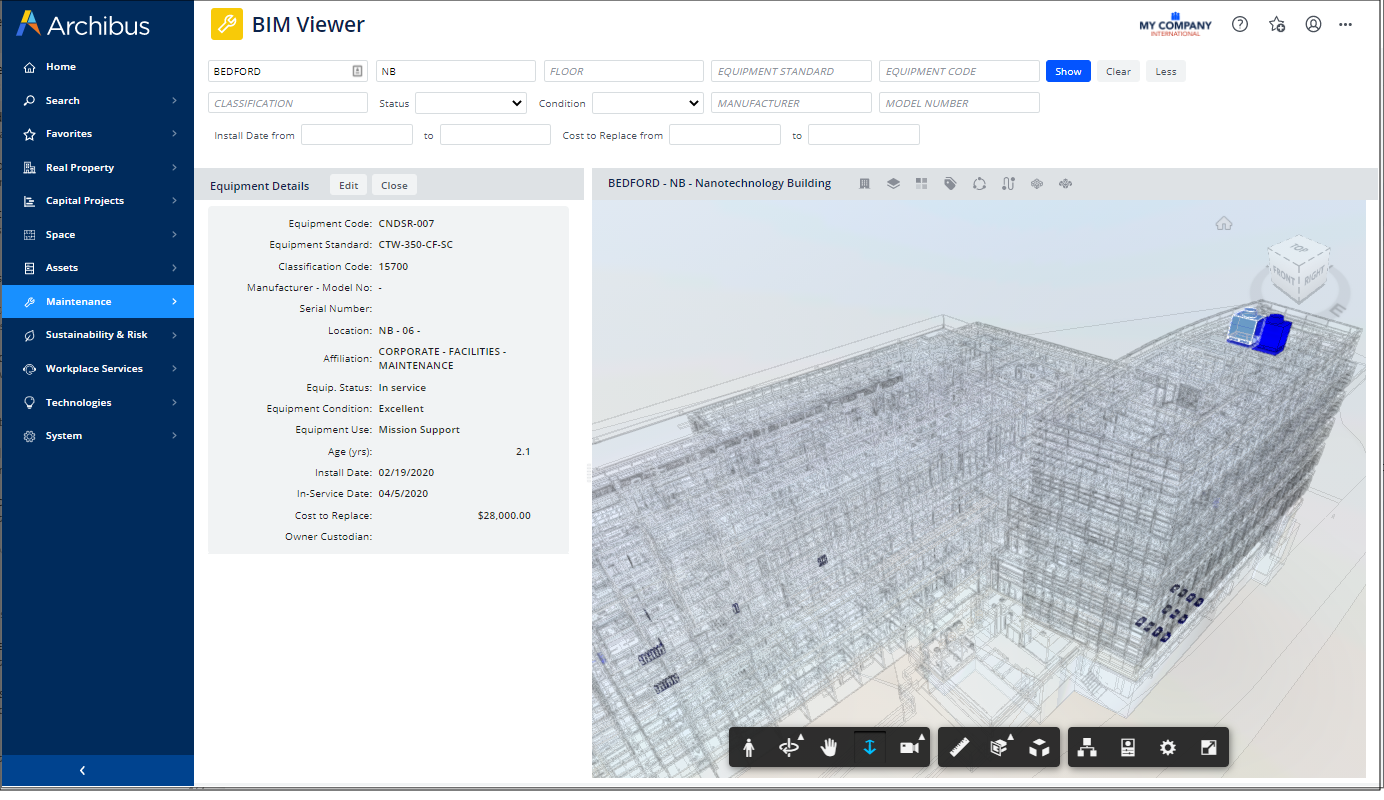Toggle the viewer Properties panel
Viewport: 1384px width, 800px height.
[1128, 748]
